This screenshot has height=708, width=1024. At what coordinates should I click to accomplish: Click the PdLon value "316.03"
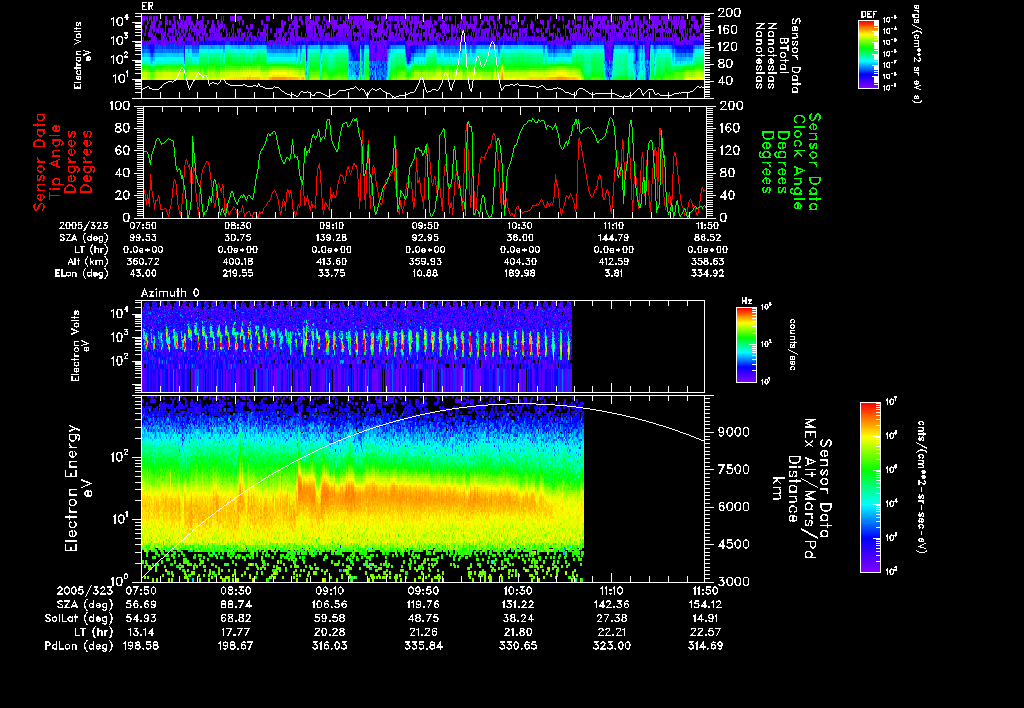(x=330, y=646)
